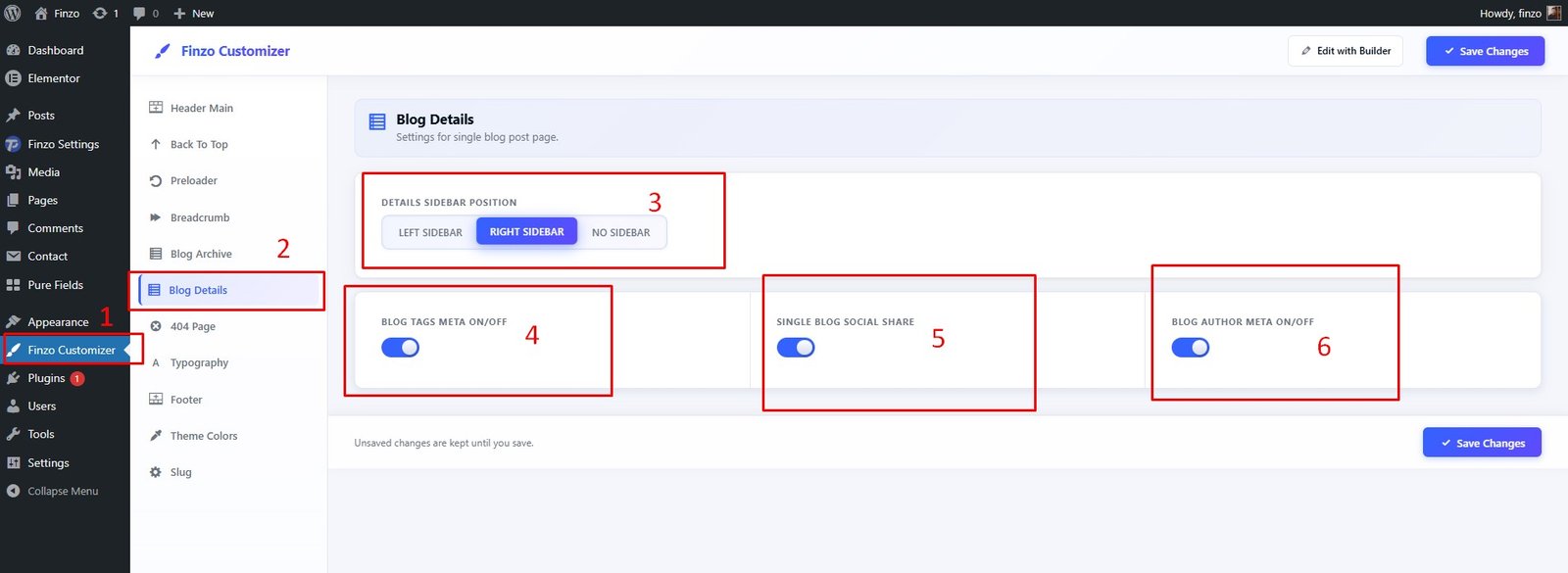
Task: Click the Edit with Builder button
Action: coord(1346,51)
